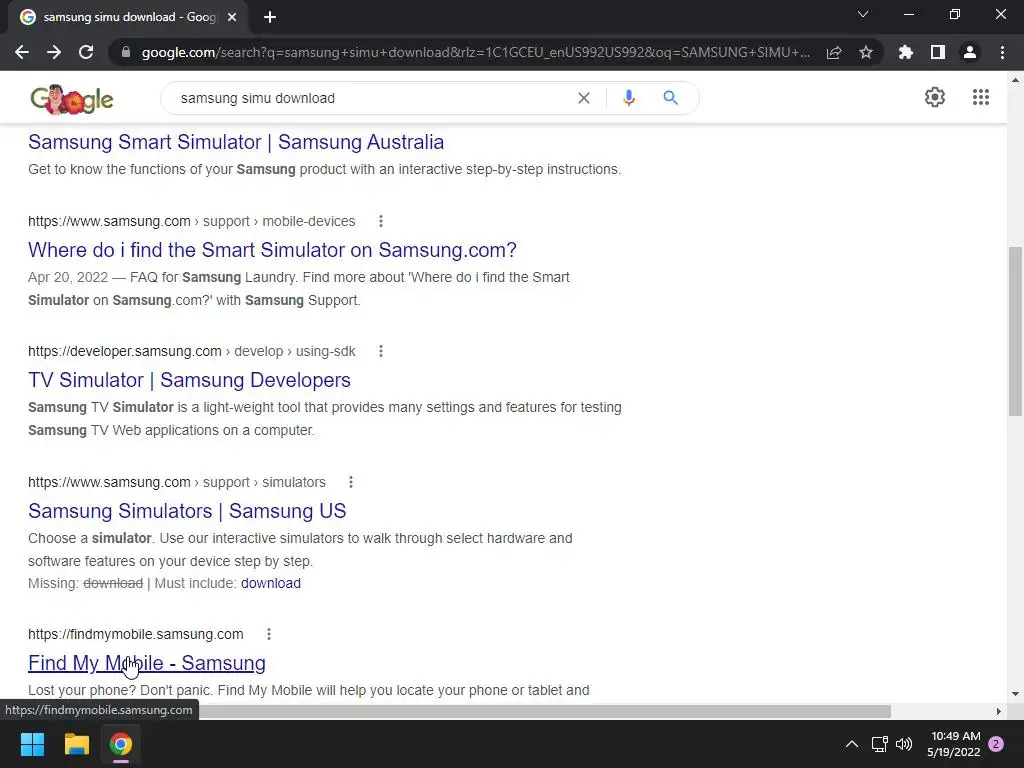Open more options for developer.samsung.com result
Screen dimensions: 1024x768
click(381, 351)
